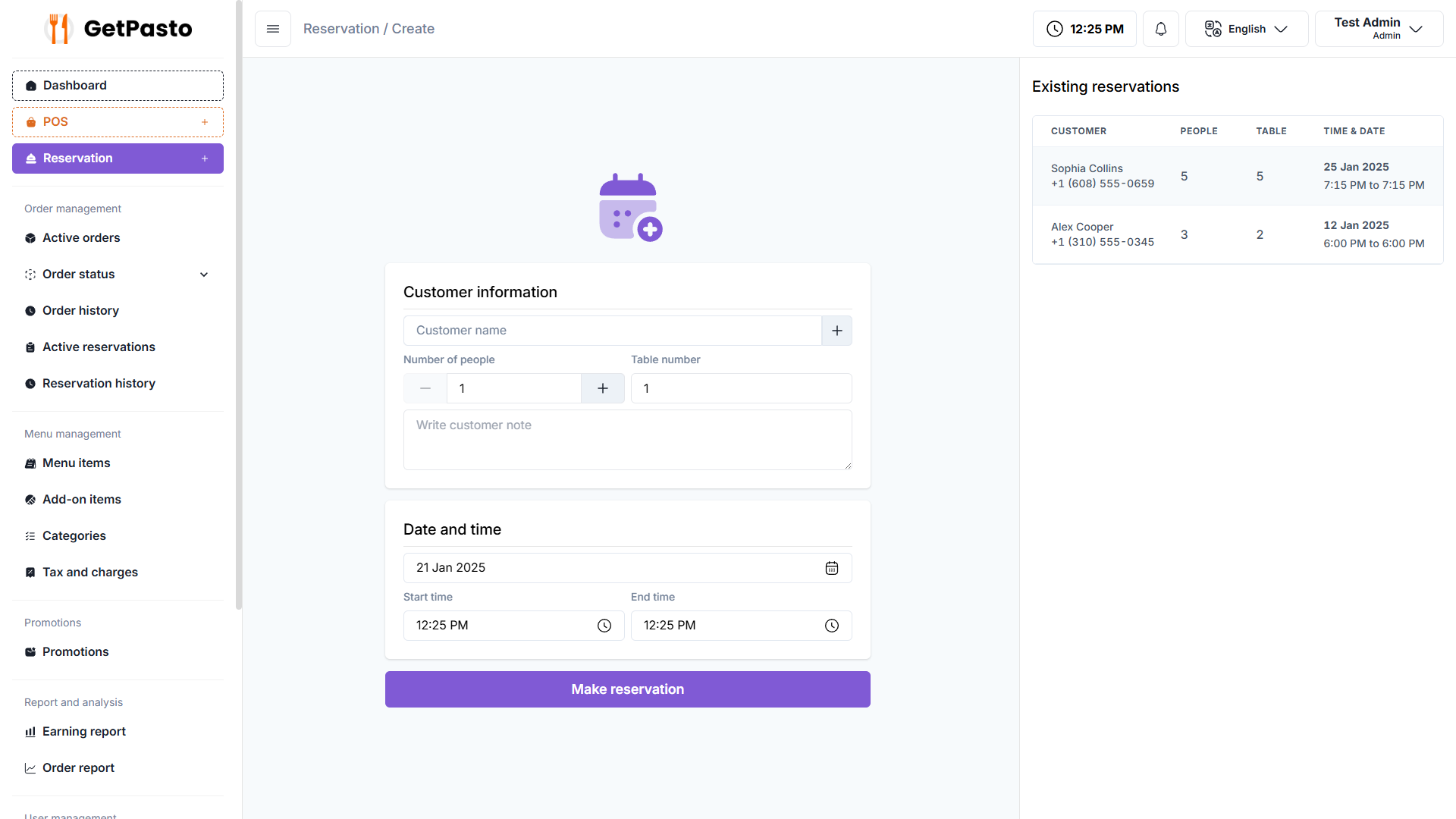Open Reservation history page
The image size is (1456, 819).
point(99,384)
